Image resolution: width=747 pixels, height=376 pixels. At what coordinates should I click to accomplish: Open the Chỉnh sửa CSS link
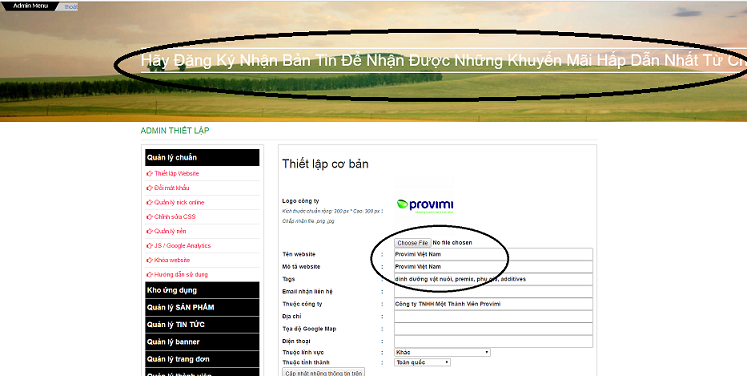(175, 216)
